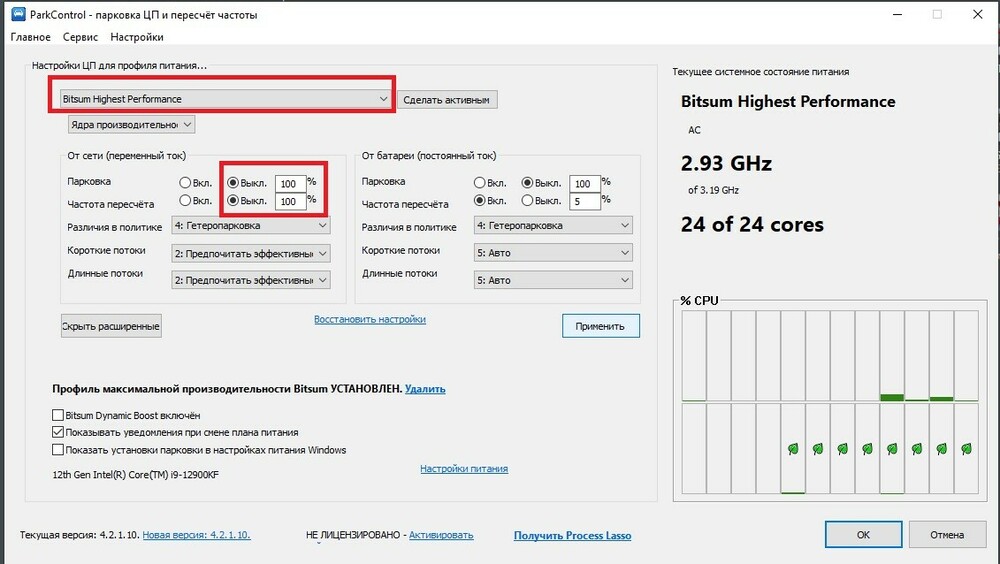The height and width of the screenshot is (564, 1000).
Task: Click the Новая версия: 4.2.1.10 link
Action: click(196, 535)
